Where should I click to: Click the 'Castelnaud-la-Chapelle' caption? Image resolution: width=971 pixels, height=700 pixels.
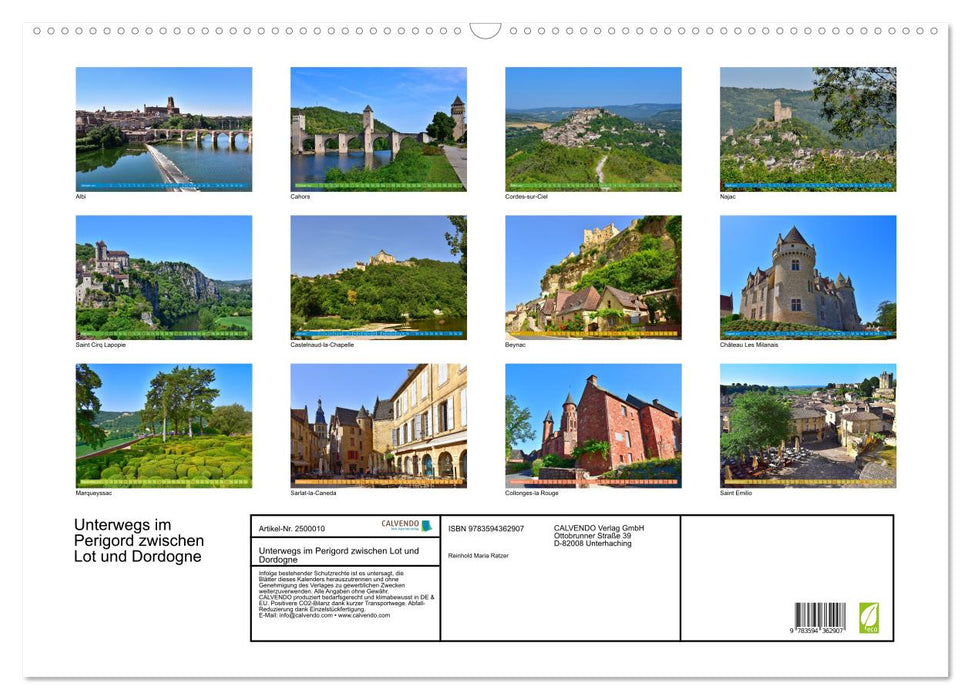click(x=322, y=344)
